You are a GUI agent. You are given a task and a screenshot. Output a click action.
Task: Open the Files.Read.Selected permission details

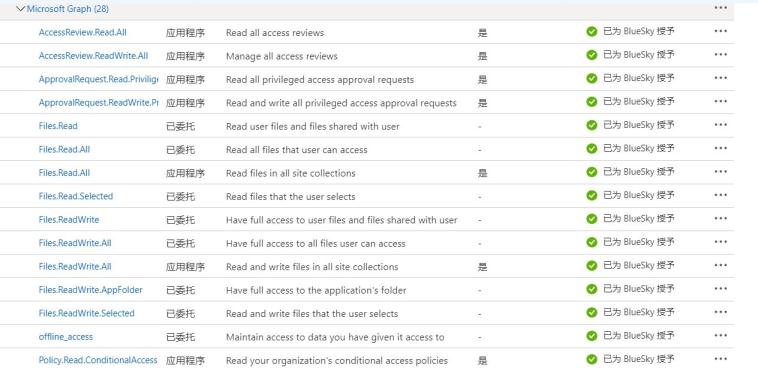tap(76, 196)
